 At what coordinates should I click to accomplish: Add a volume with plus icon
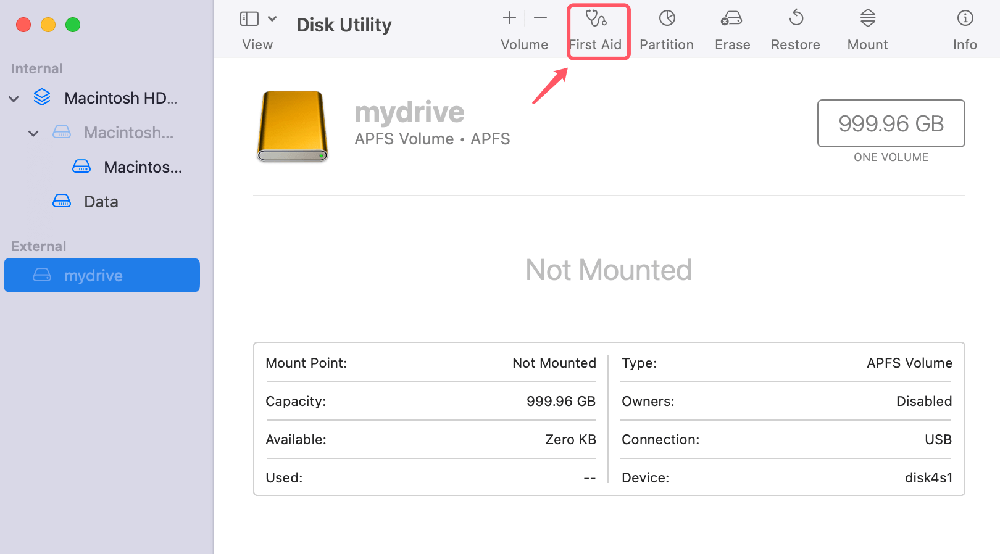(x=510, y=18)
